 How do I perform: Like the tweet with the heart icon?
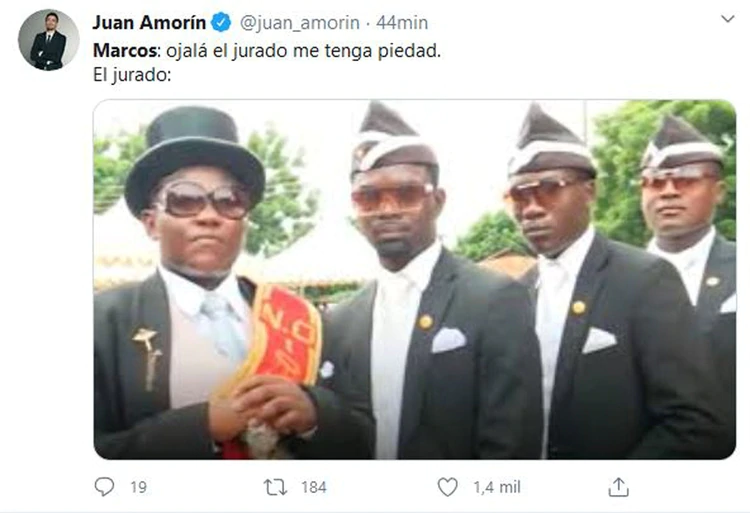pyautogui.click(x=447, y=487)
